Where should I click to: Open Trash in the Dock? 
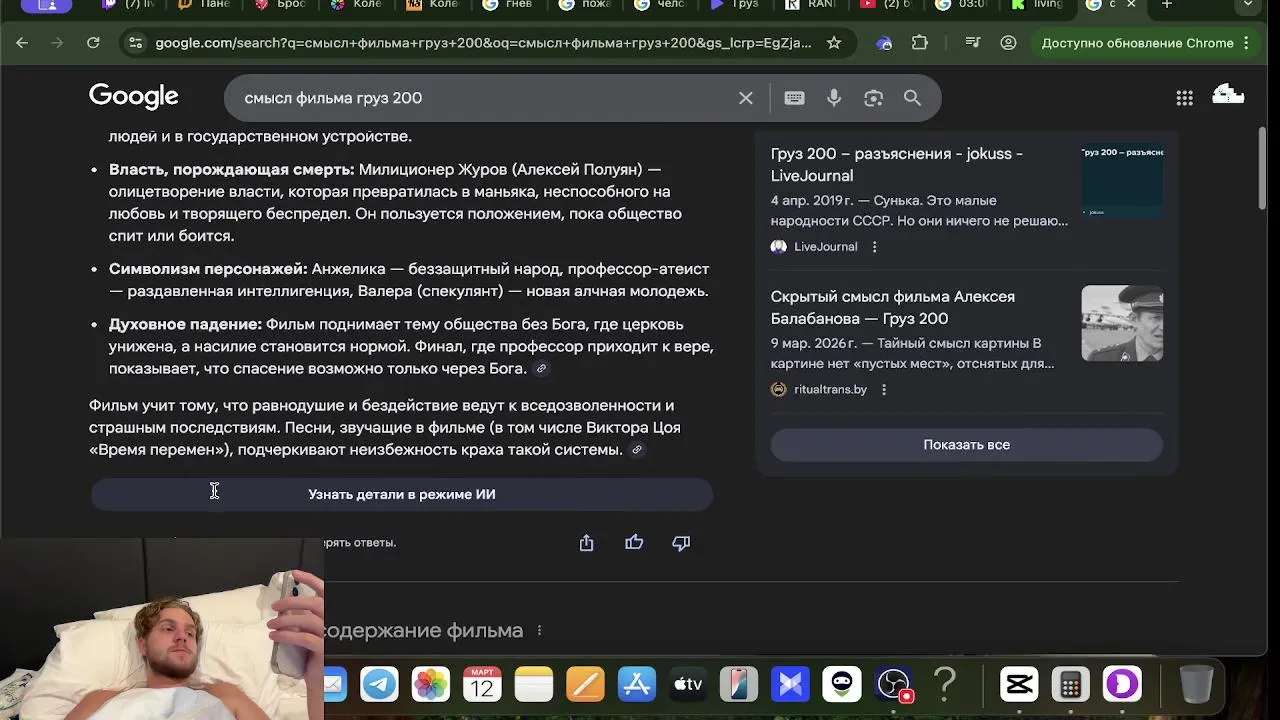[x=1196, y=685]
